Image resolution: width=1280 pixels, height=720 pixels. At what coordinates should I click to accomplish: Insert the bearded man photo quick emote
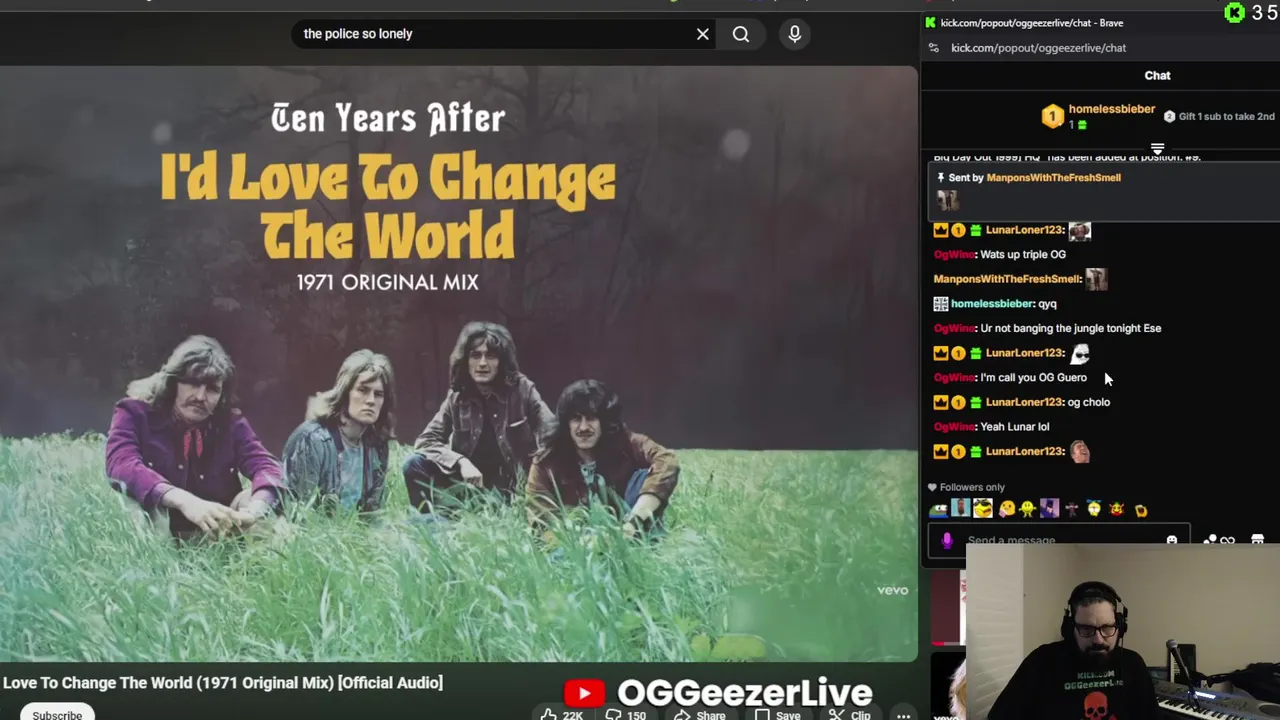(961, 509)
